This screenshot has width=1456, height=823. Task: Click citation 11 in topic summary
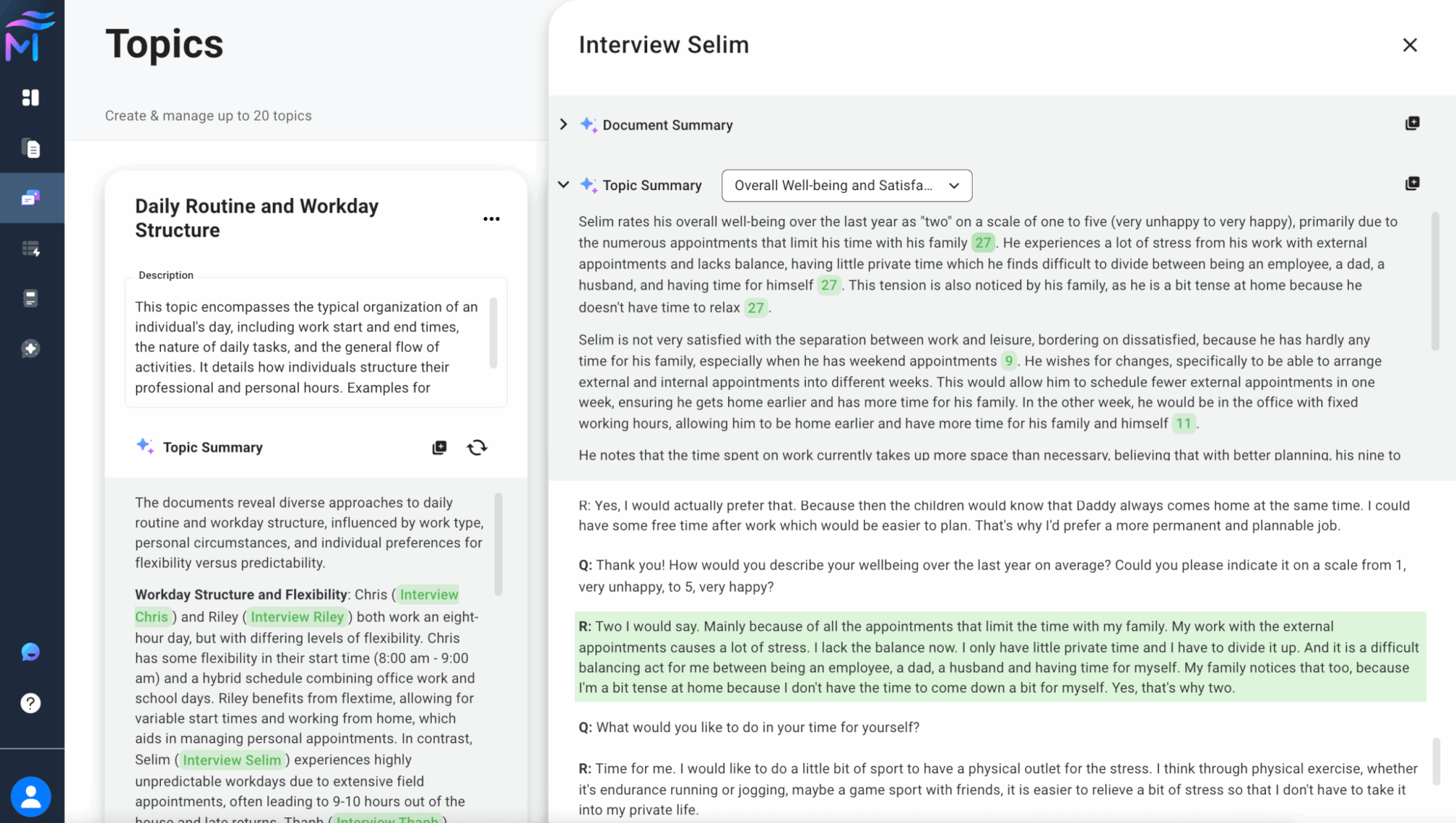coord(1183,423)
